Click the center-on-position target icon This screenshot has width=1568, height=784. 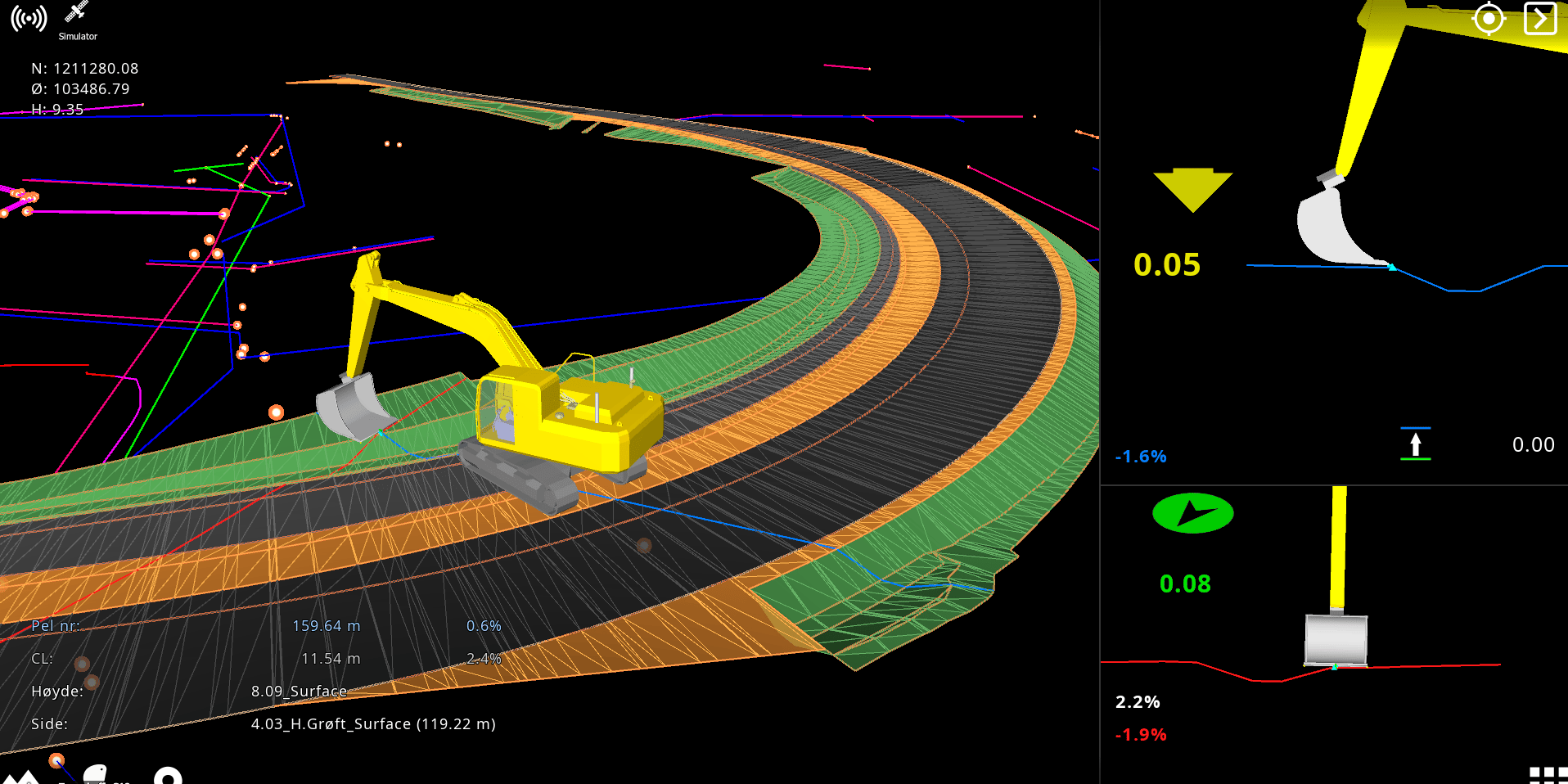coord(1489,18)
